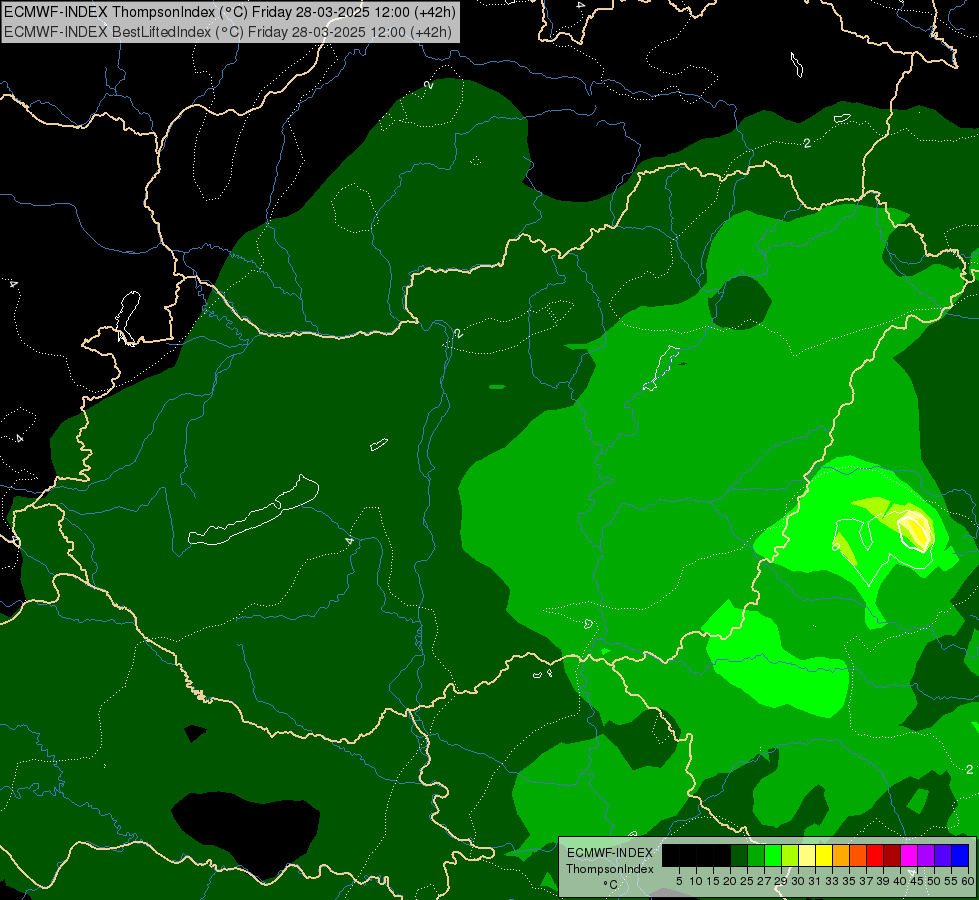This screenshot has width=979, height=900.
Task: Click the ECMWF-INDEX label in the legend
Action: [610, 853]
